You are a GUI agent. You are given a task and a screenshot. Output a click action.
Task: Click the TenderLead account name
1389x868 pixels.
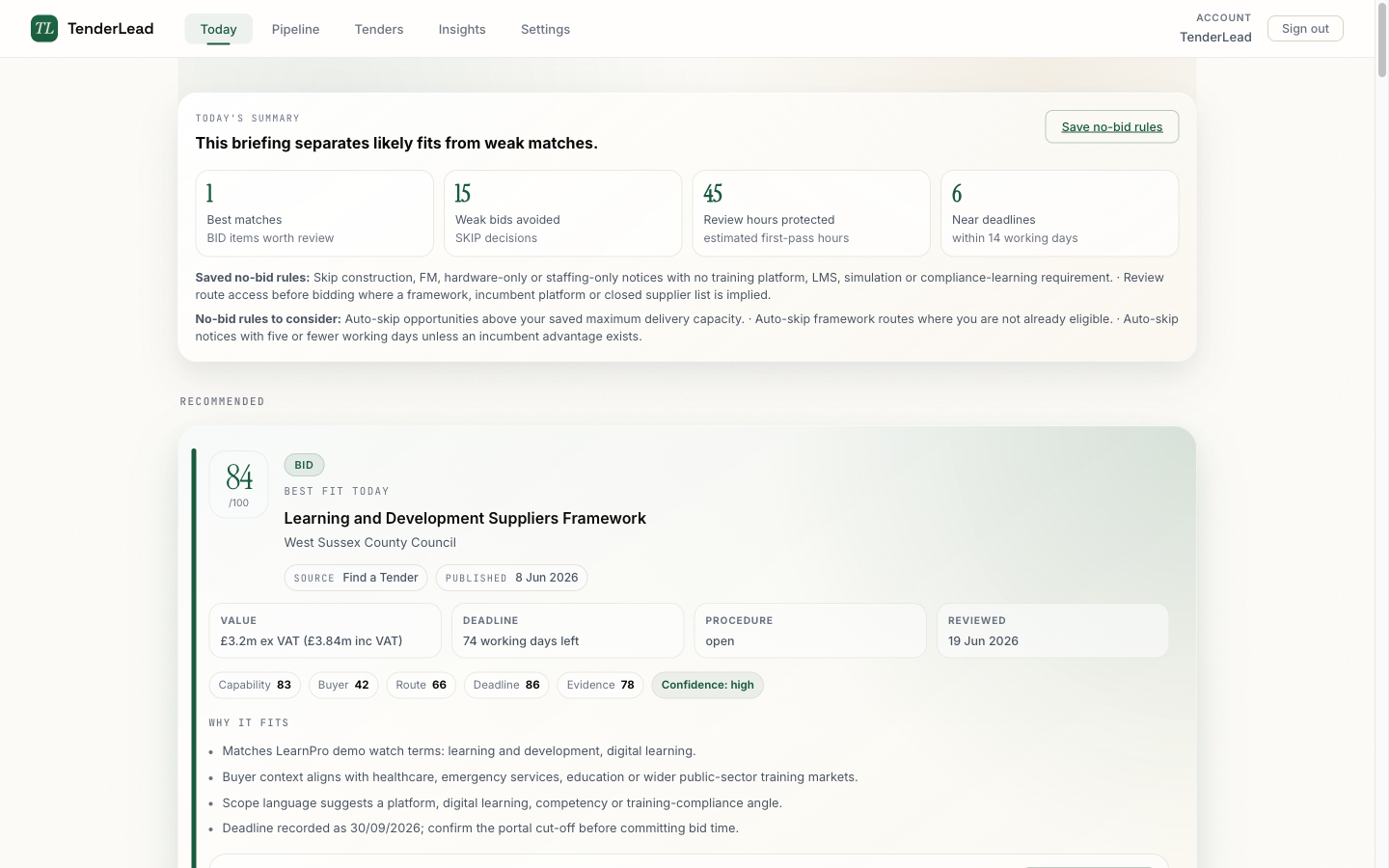[1215, 37]
